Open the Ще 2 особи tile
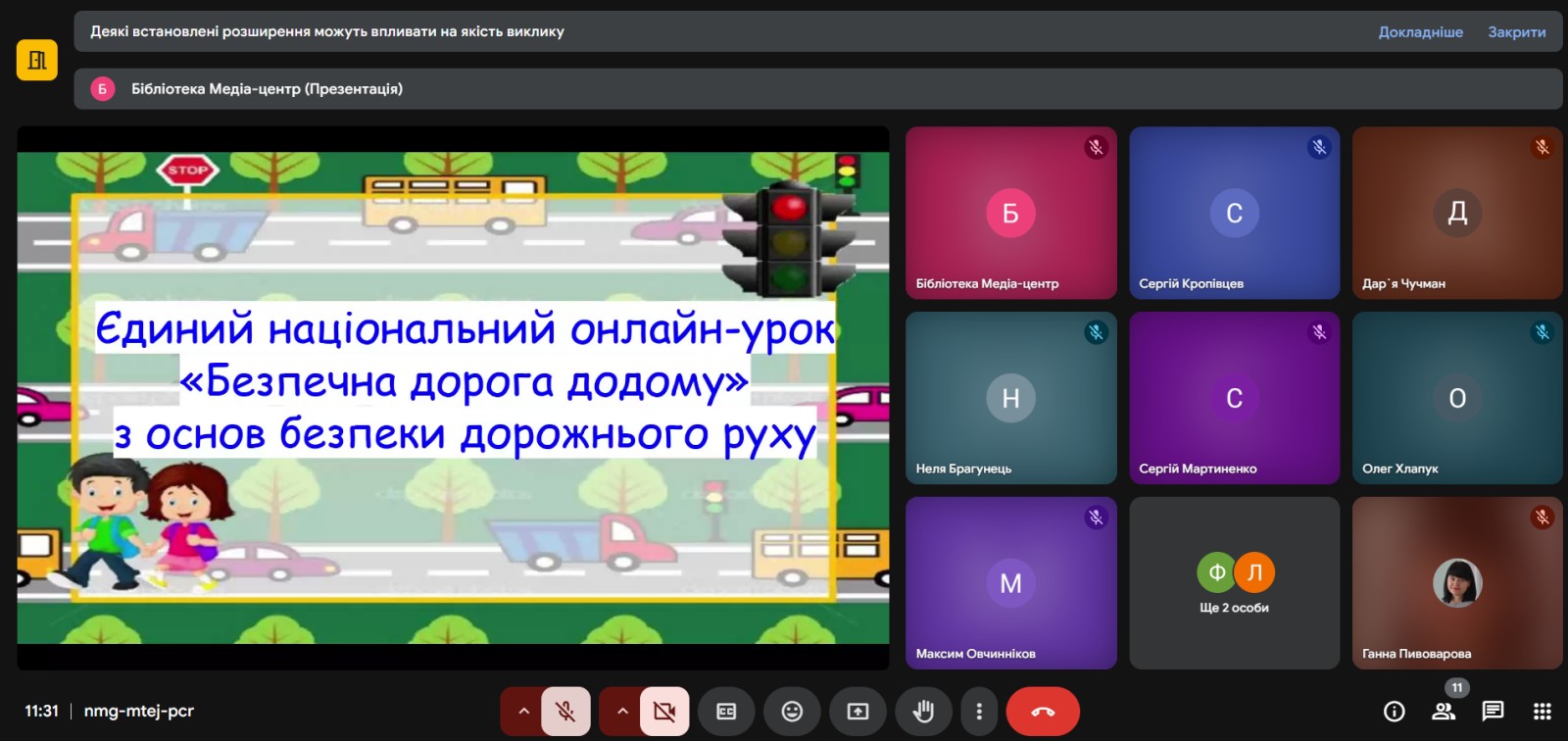1568x741 pixels. pos(1234,583)
